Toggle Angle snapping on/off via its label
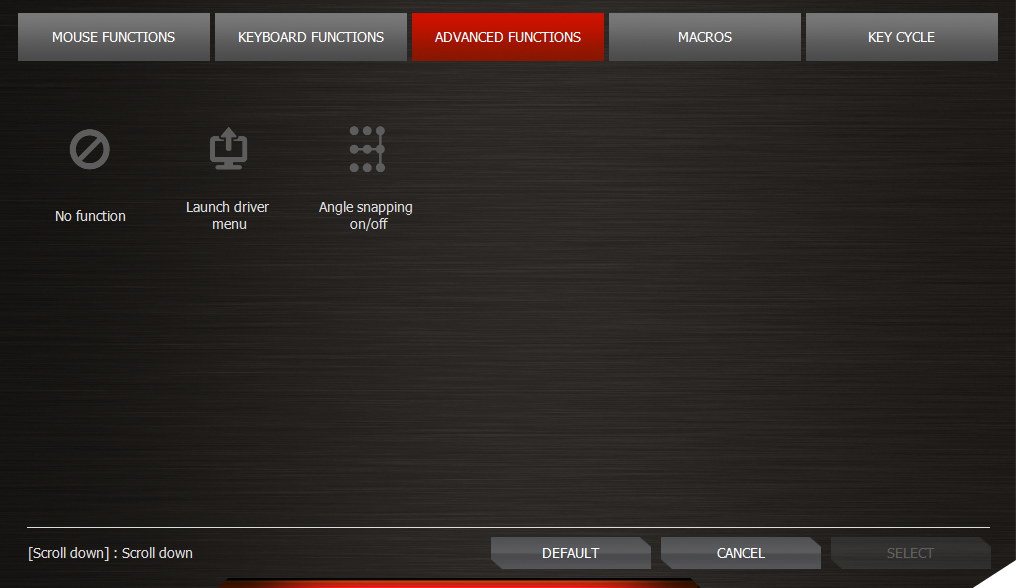The image size is (1016, 588). pos(366,216)
